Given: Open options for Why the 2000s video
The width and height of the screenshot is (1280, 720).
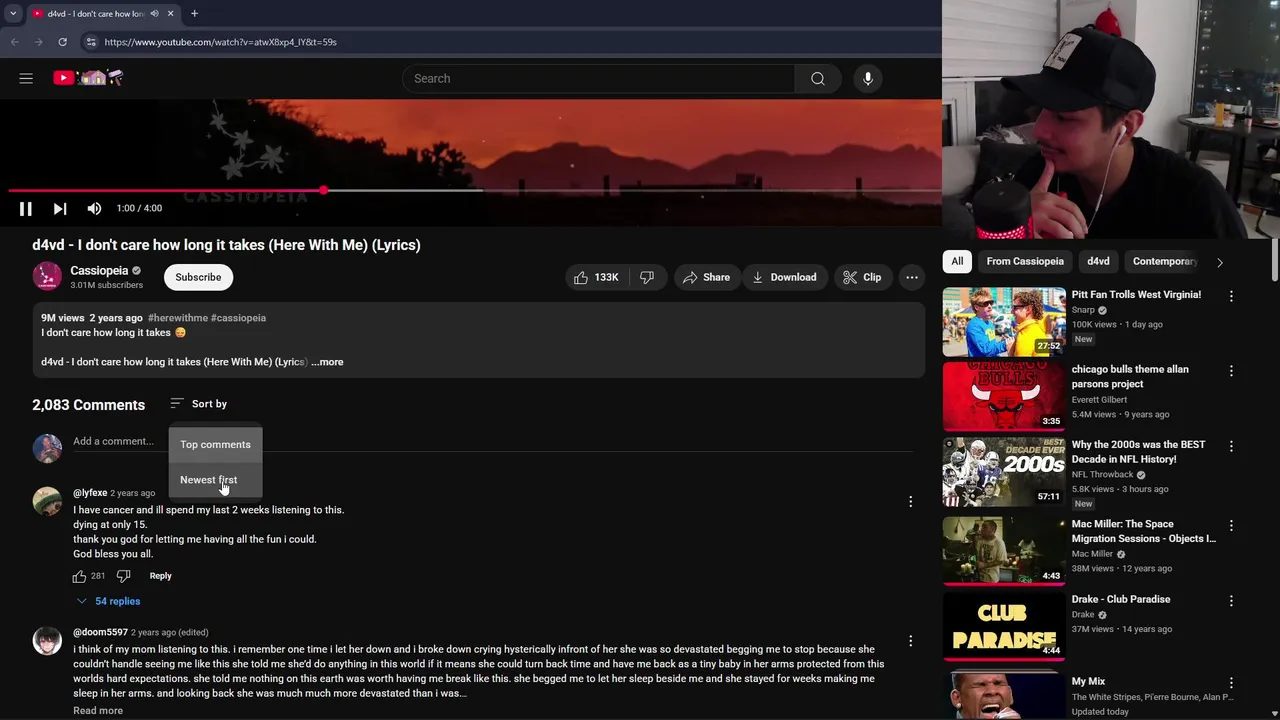Looking at the screenshot, I should pos(1231,446).
